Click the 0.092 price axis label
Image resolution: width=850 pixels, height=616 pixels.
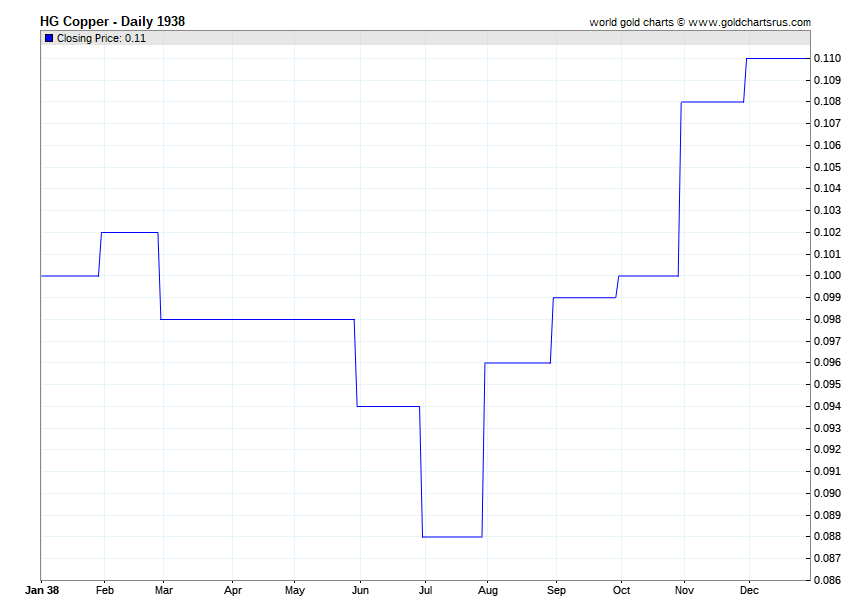[x=827, y=450]
